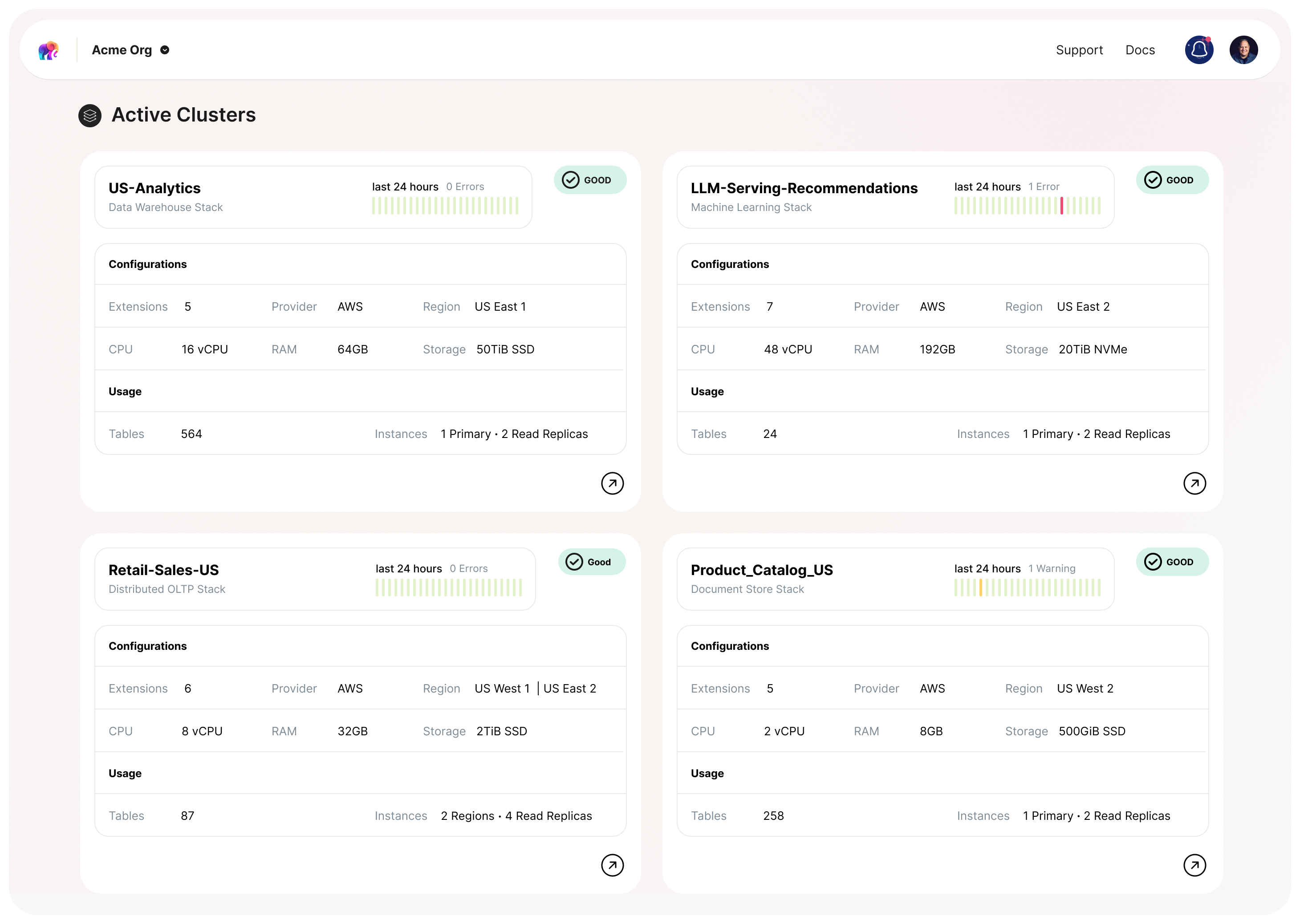Click the 'US East 1' region value
The height and width of the screenshot is (924, 1300).
click(500, 307)
